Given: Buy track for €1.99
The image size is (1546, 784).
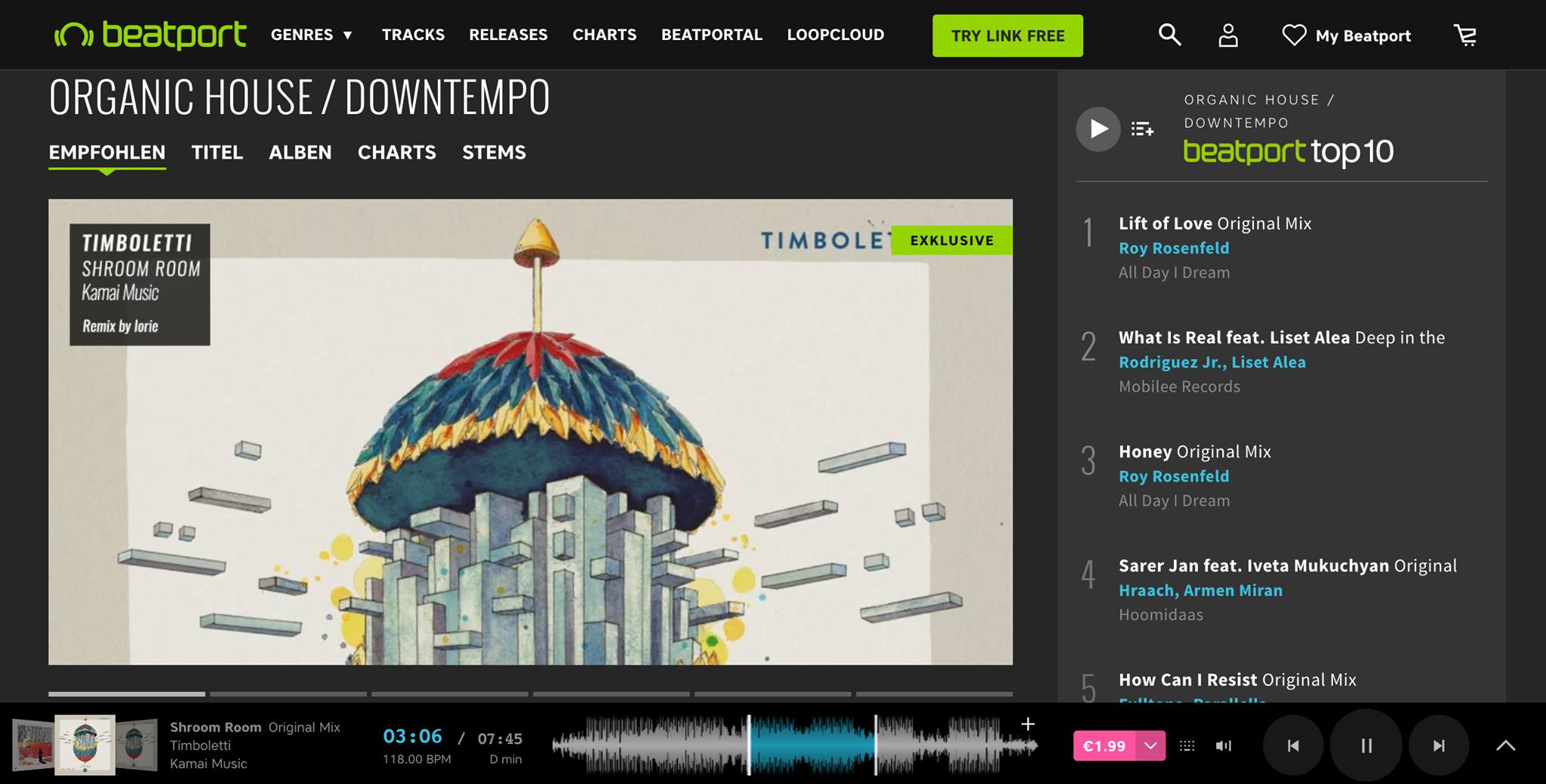Looking at the screenshot, I should pyautogui.click(x=1104, y=746).
